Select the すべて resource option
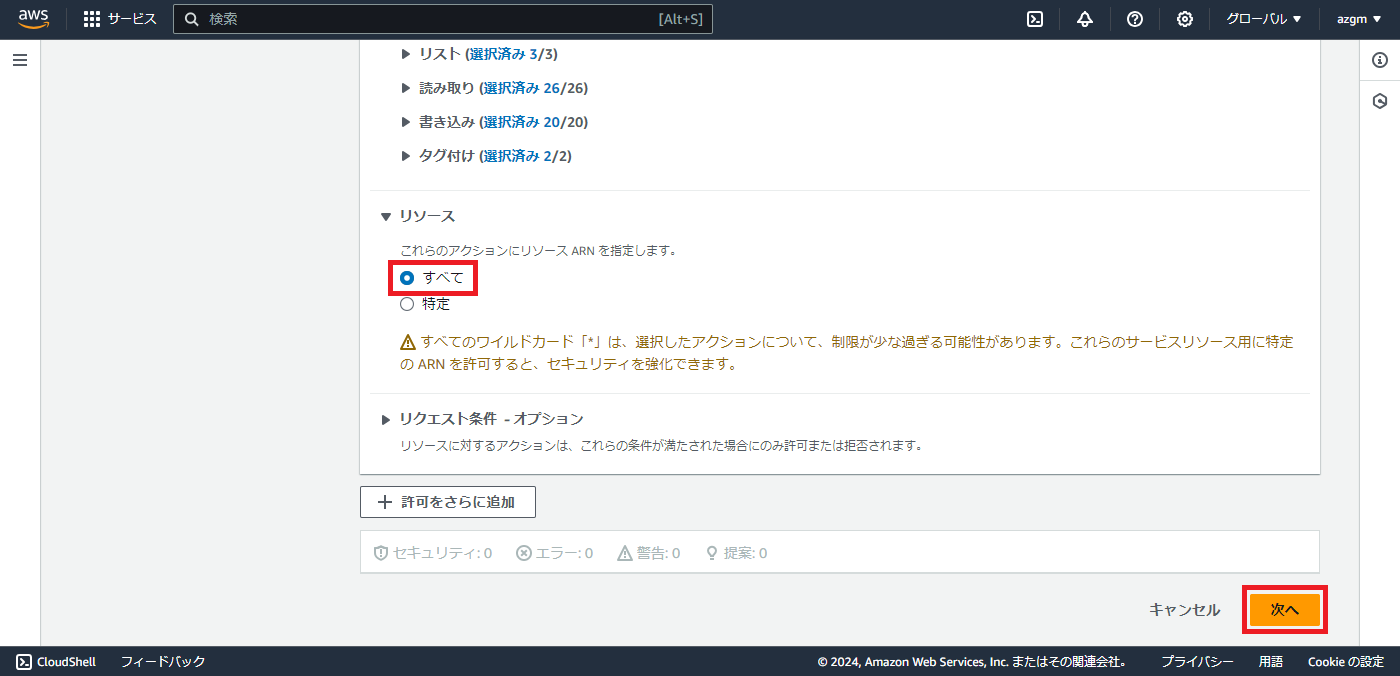Viewport: 1400px width, 676px height. coord(406,278)
